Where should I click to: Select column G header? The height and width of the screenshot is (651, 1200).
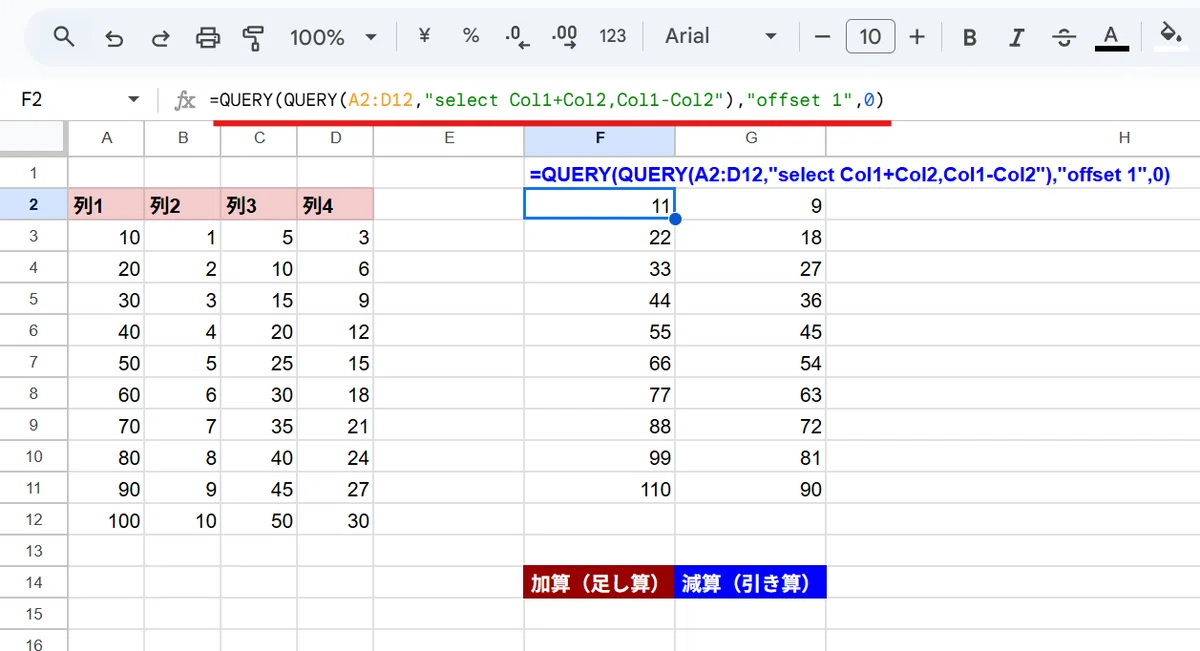(751, 138)
